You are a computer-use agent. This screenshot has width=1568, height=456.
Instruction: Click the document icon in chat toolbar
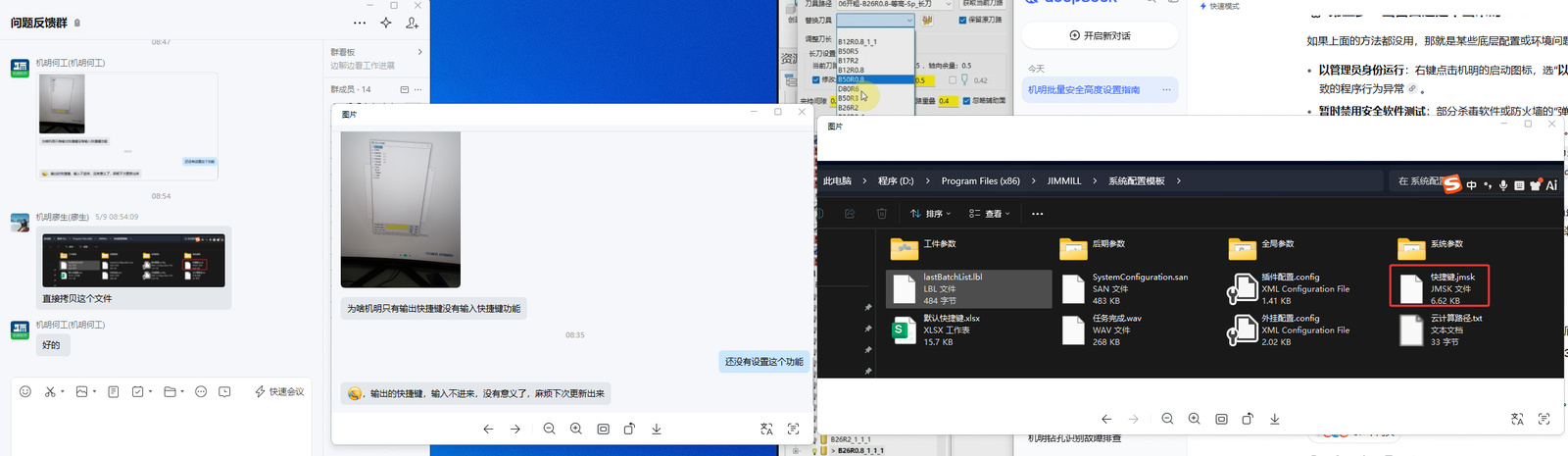[113, 391]
